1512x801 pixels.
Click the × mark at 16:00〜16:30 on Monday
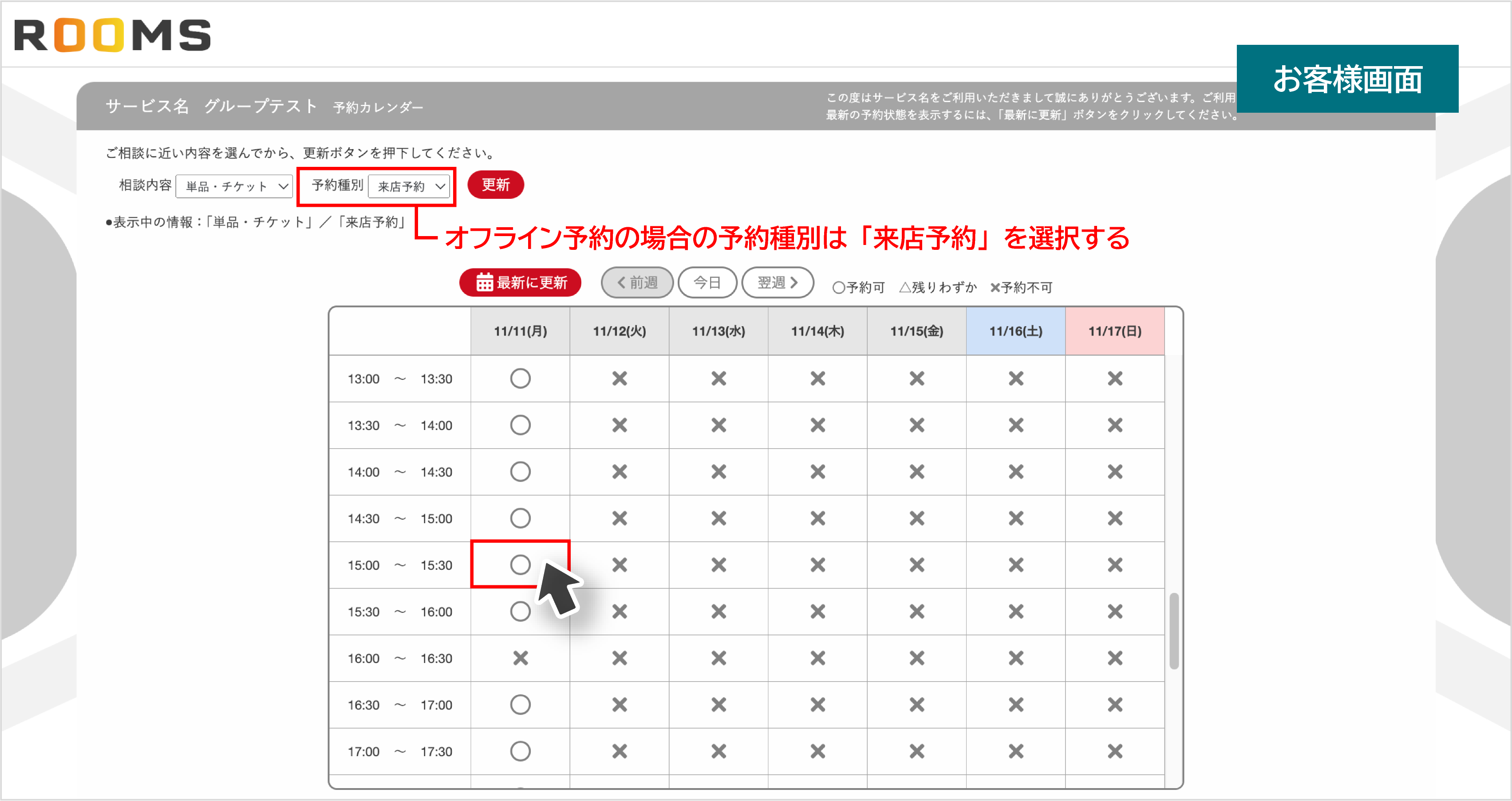pyautogui.click(x=520, y=658)
